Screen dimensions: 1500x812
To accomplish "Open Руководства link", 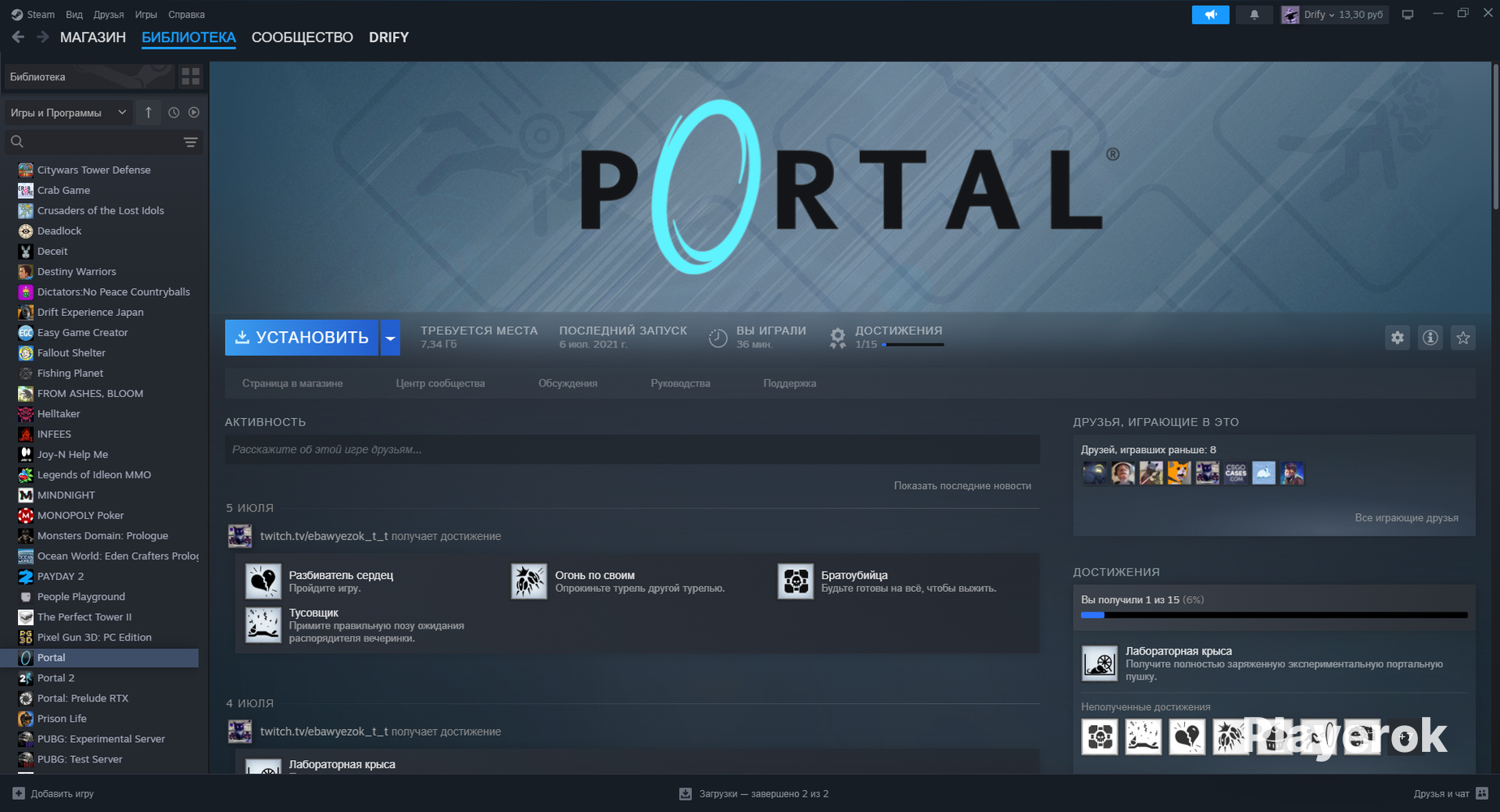I will [x=681, y=383].
